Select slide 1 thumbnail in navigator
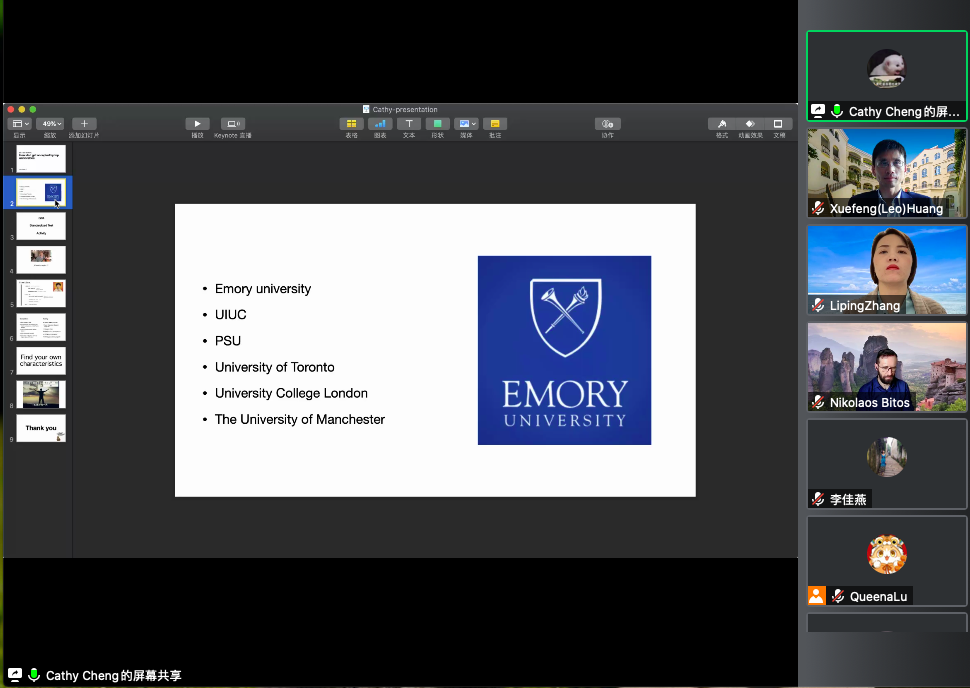Screen dimensions: 970x688 coord(41,159)
